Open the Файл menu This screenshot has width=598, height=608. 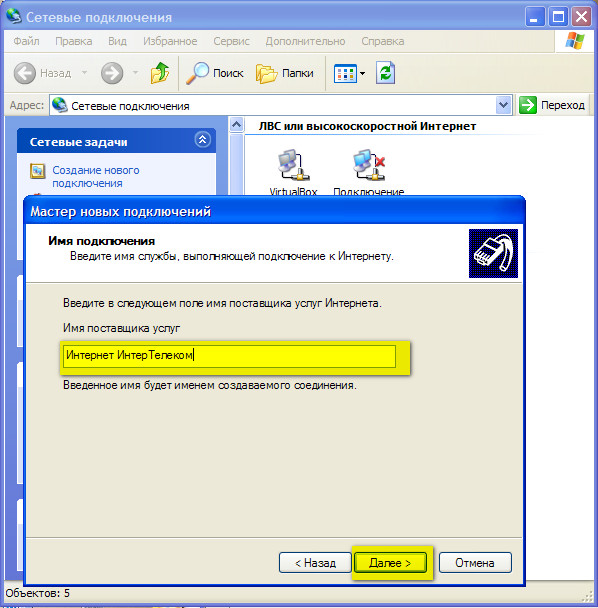pos(26,41)
